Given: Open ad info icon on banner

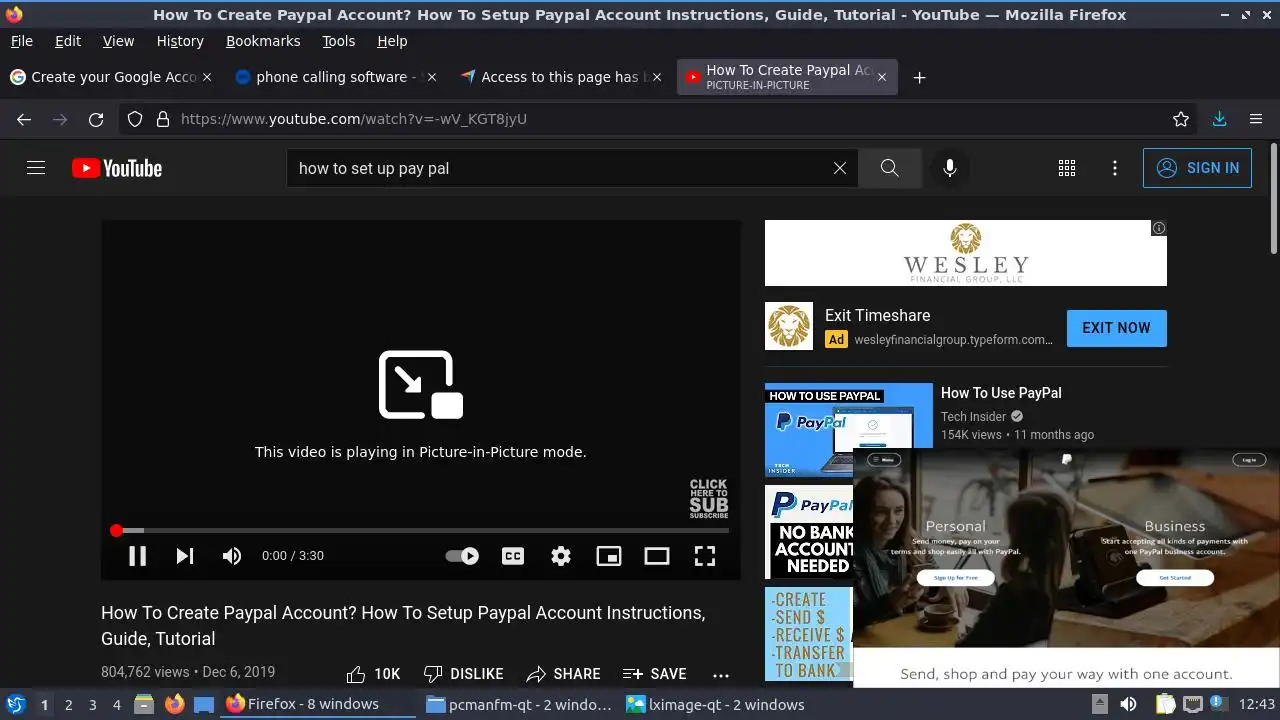Looking at the screenshot, I should tap(1158, 228).
